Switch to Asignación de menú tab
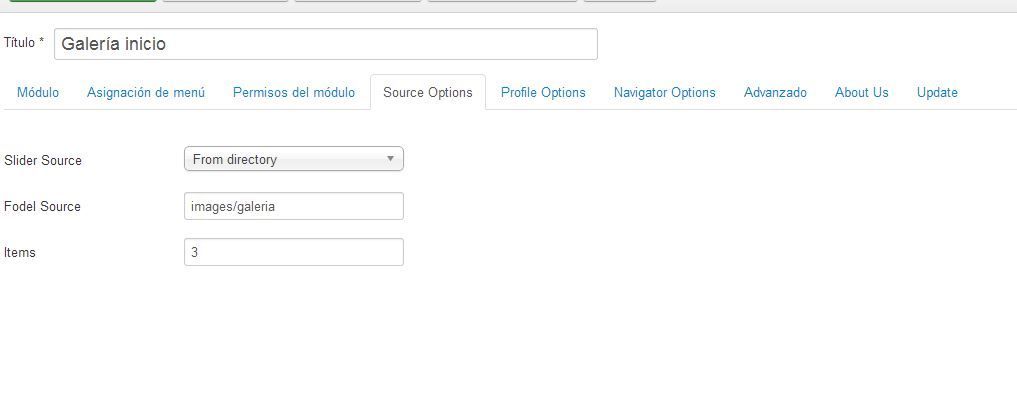 (146, 93)
